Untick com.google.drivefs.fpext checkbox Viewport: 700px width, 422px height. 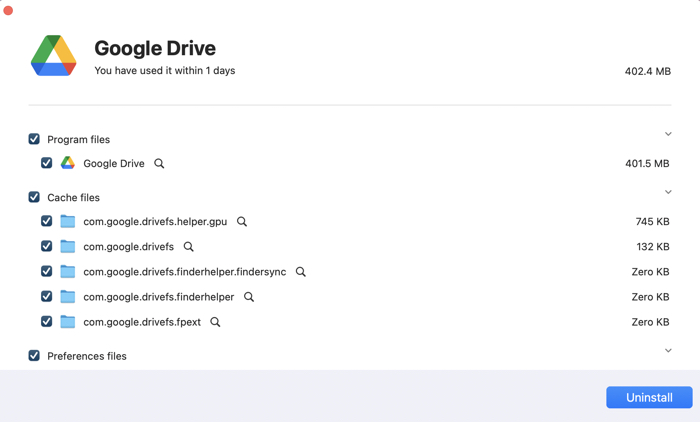[x=47, y=322]
